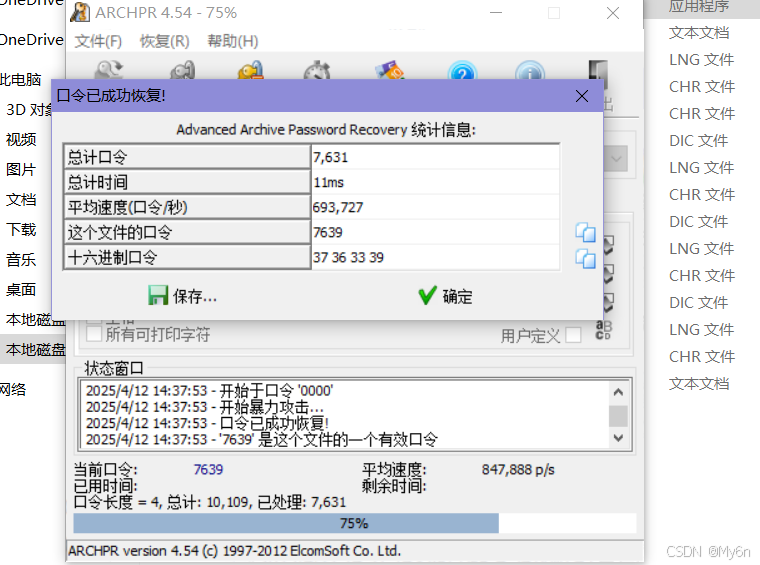This screenshot has height=565, width=760.
Task: Select total time value 11ms
Action: (328, 183)
